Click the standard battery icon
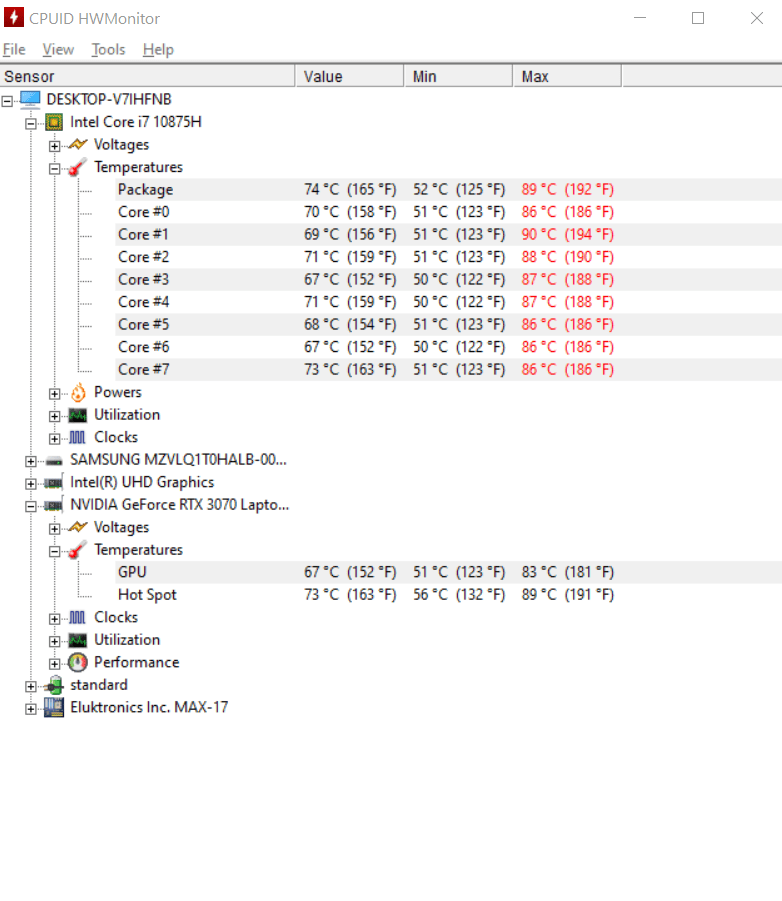The width and height of the screenshot is (782, 901). [54, 685]
